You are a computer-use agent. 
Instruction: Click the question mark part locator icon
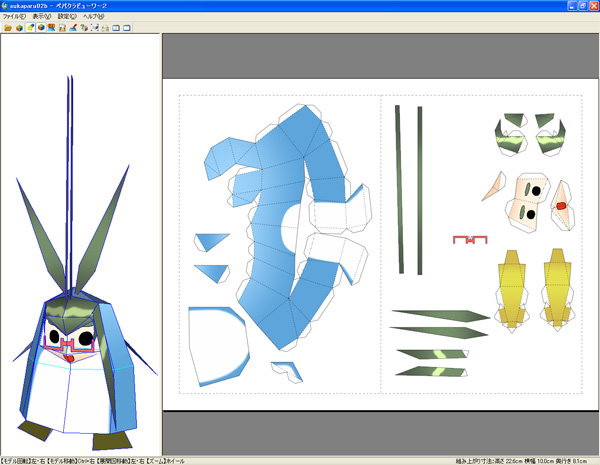point(84,28)
